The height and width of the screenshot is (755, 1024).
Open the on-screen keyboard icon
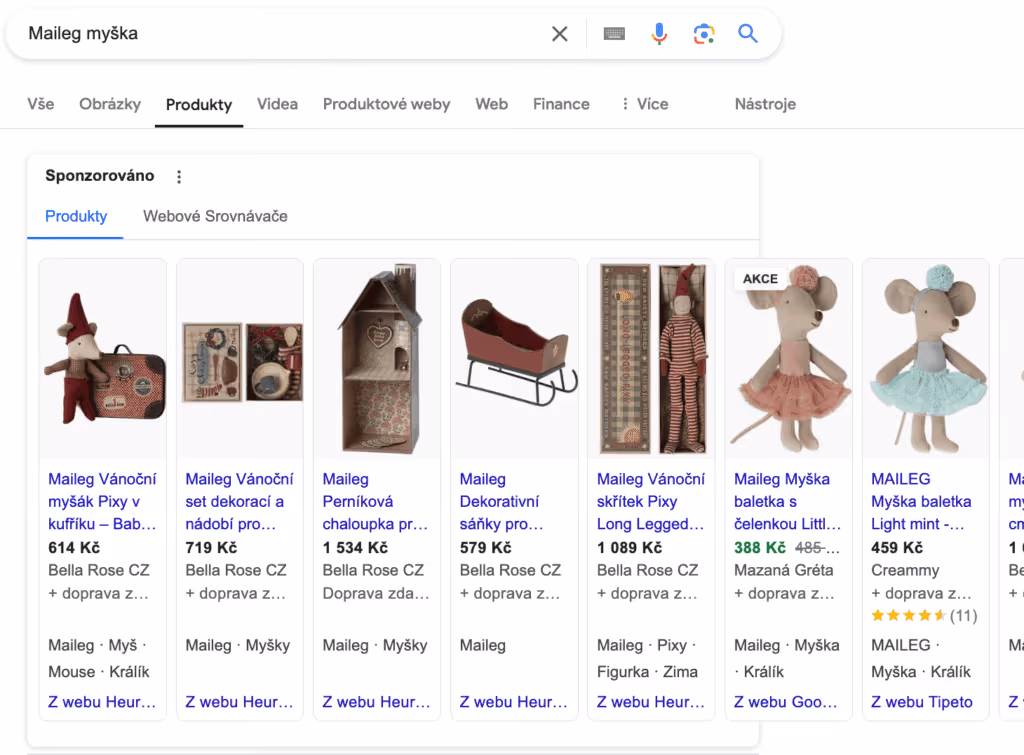tap(614, 34)
